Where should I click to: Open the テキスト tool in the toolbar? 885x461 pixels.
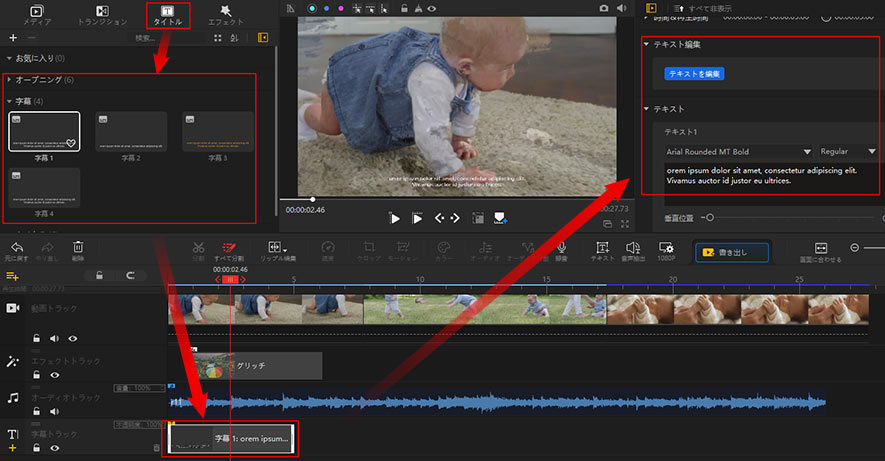602,251
